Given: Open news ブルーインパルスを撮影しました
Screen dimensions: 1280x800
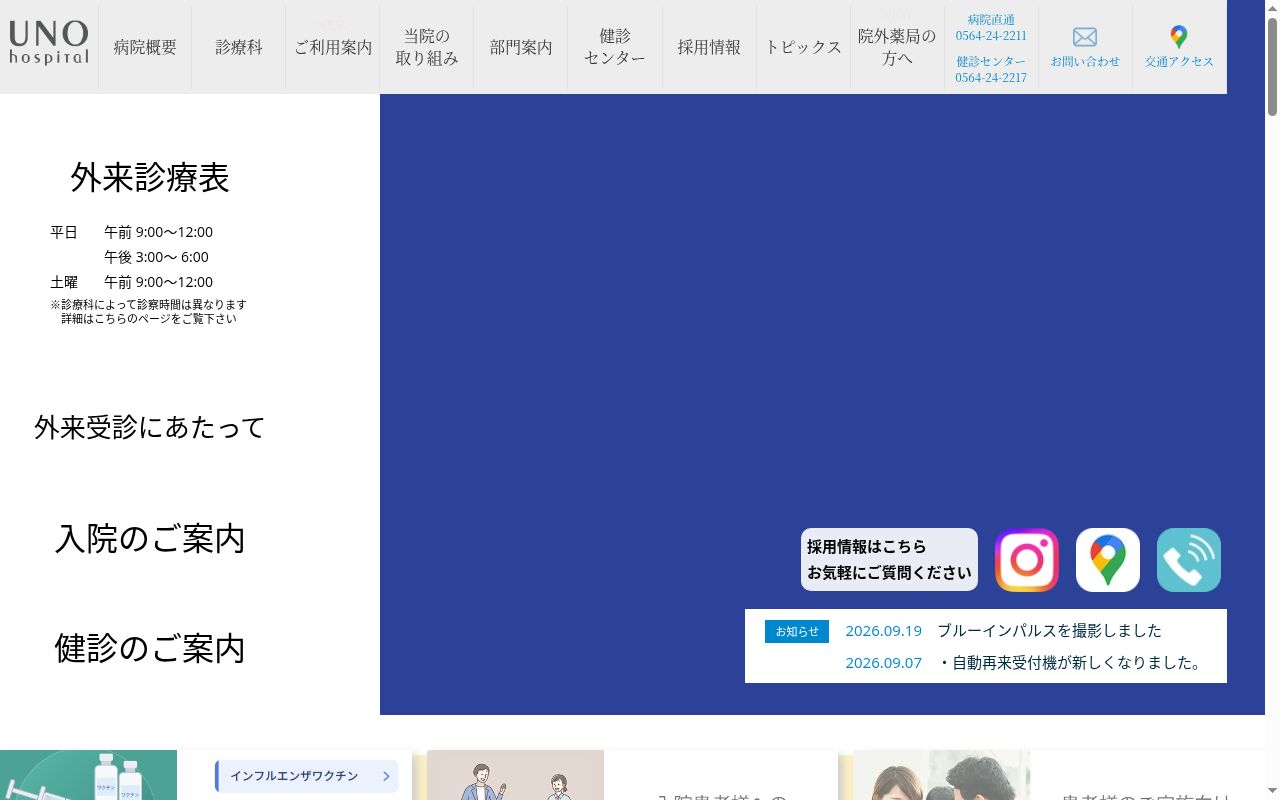Looking at the screenshot, I should point(1049,631).
